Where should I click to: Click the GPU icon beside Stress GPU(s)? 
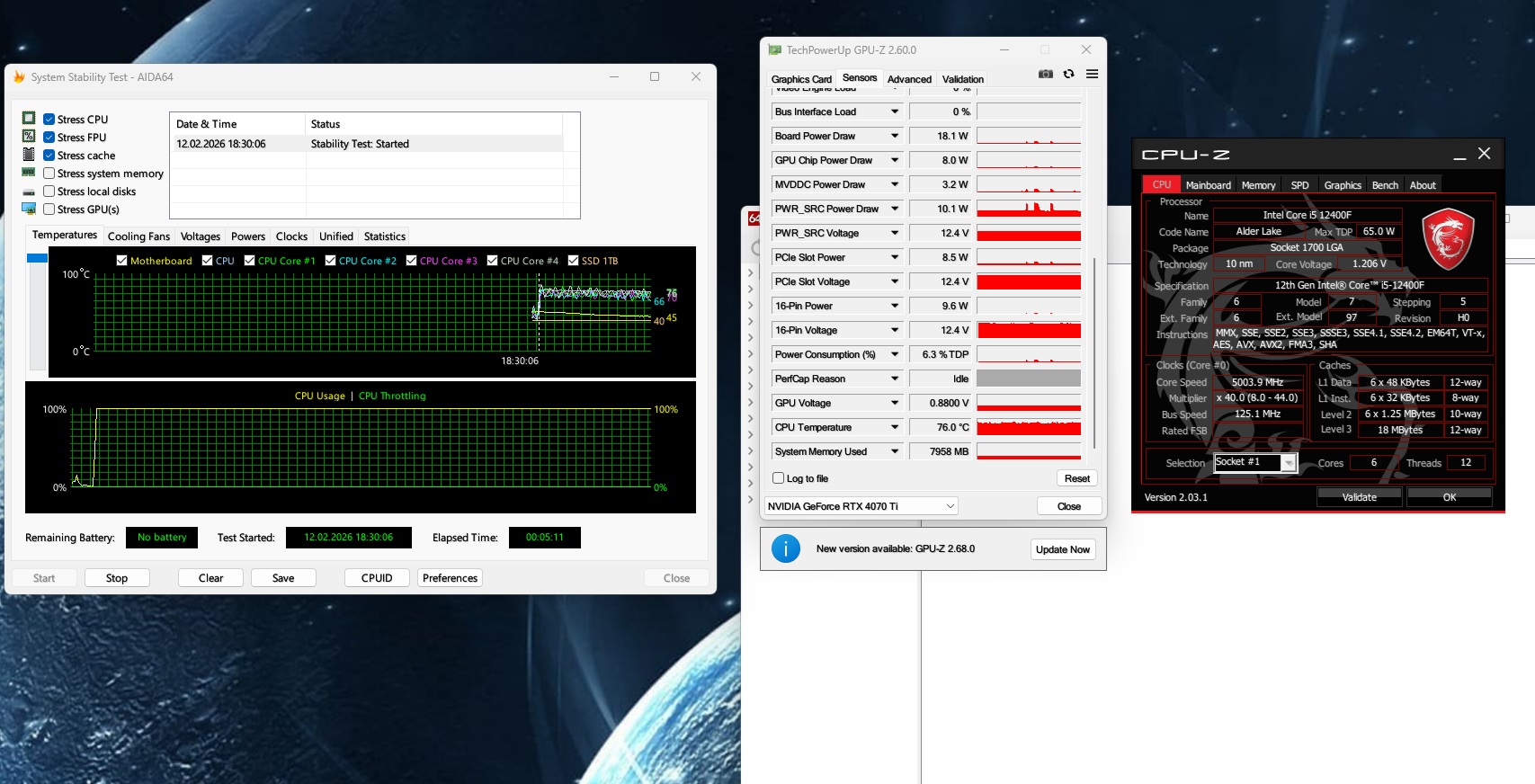pyautogui.click(x=29, y=209)
